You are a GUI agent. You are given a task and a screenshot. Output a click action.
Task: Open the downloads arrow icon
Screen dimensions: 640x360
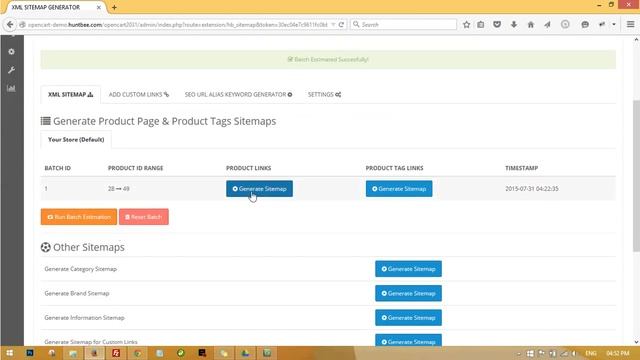(514, 24)
